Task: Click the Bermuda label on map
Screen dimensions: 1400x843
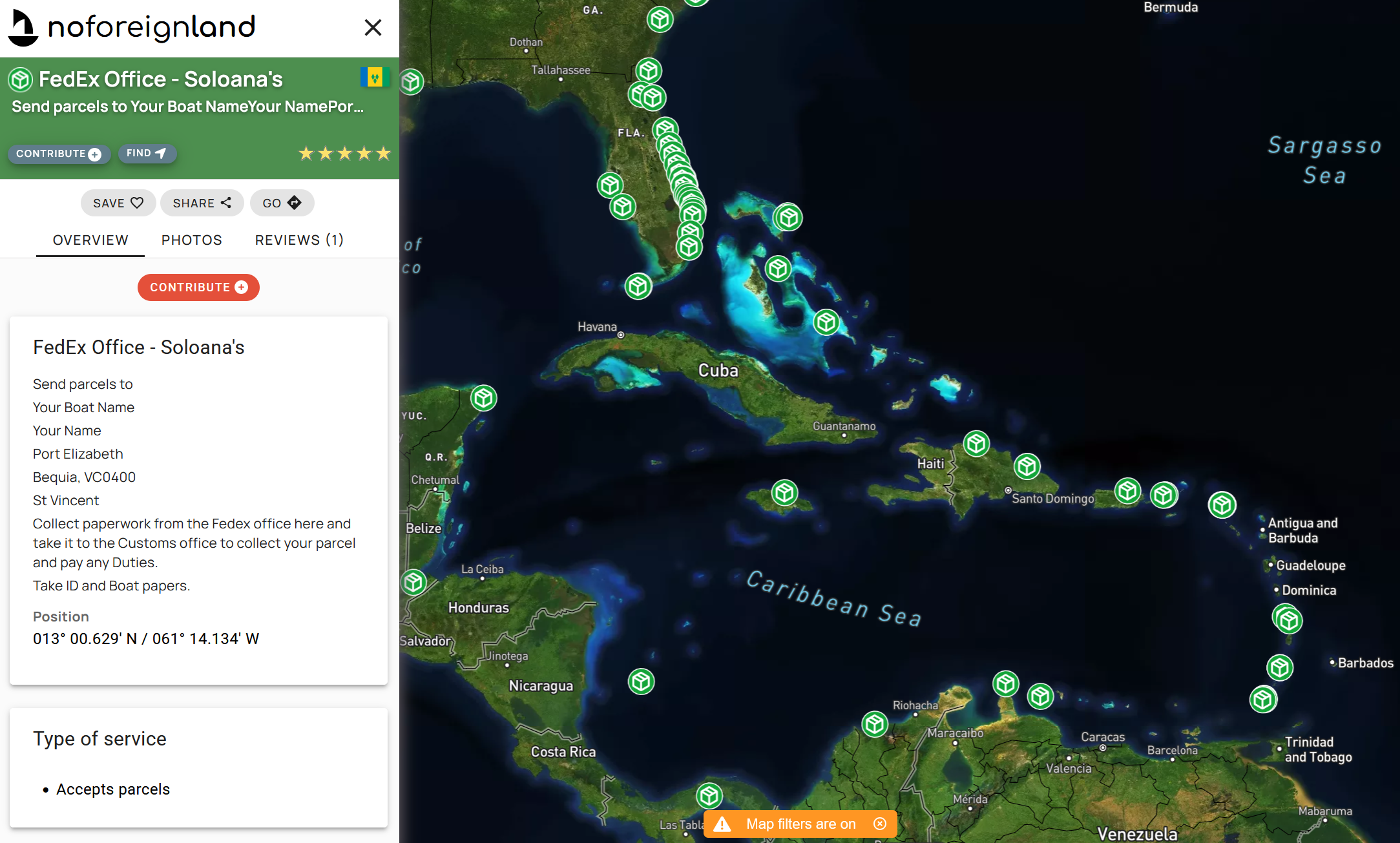Action: point(1171,7)
